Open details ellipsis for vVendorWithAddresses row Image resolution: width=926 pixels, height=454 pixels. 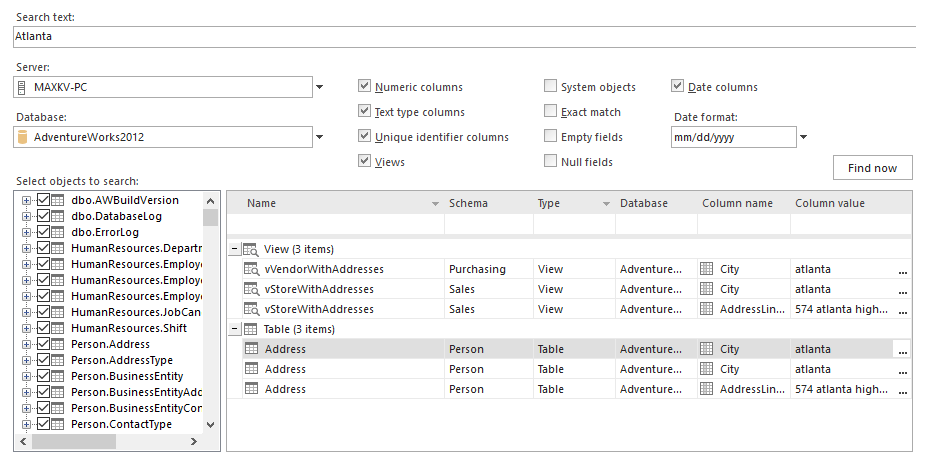tap(902, 270)
